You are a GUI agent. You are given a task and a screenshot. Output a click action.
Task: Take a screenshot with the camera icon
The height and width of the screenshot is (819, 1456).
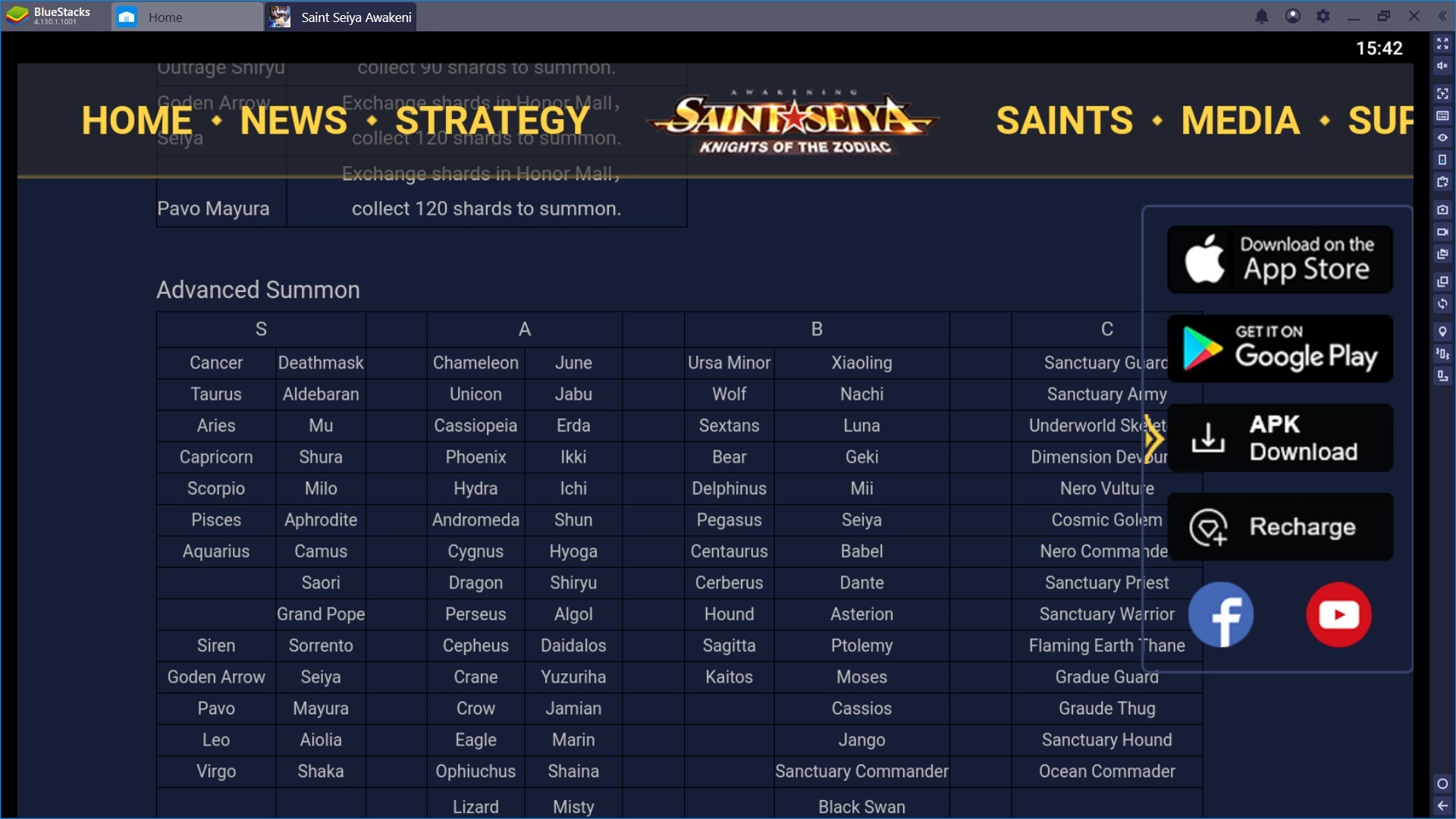coord(1442,209)
